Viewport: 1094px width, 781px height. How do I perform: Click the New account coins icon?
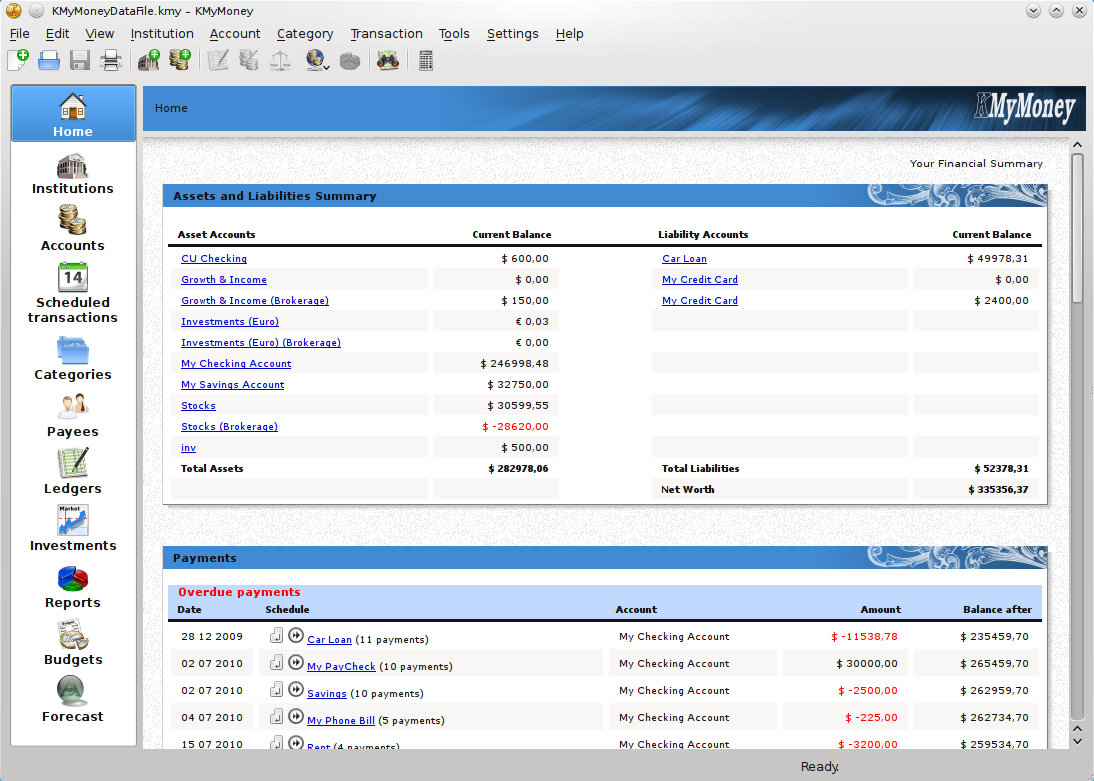click(x=180, y=61)
